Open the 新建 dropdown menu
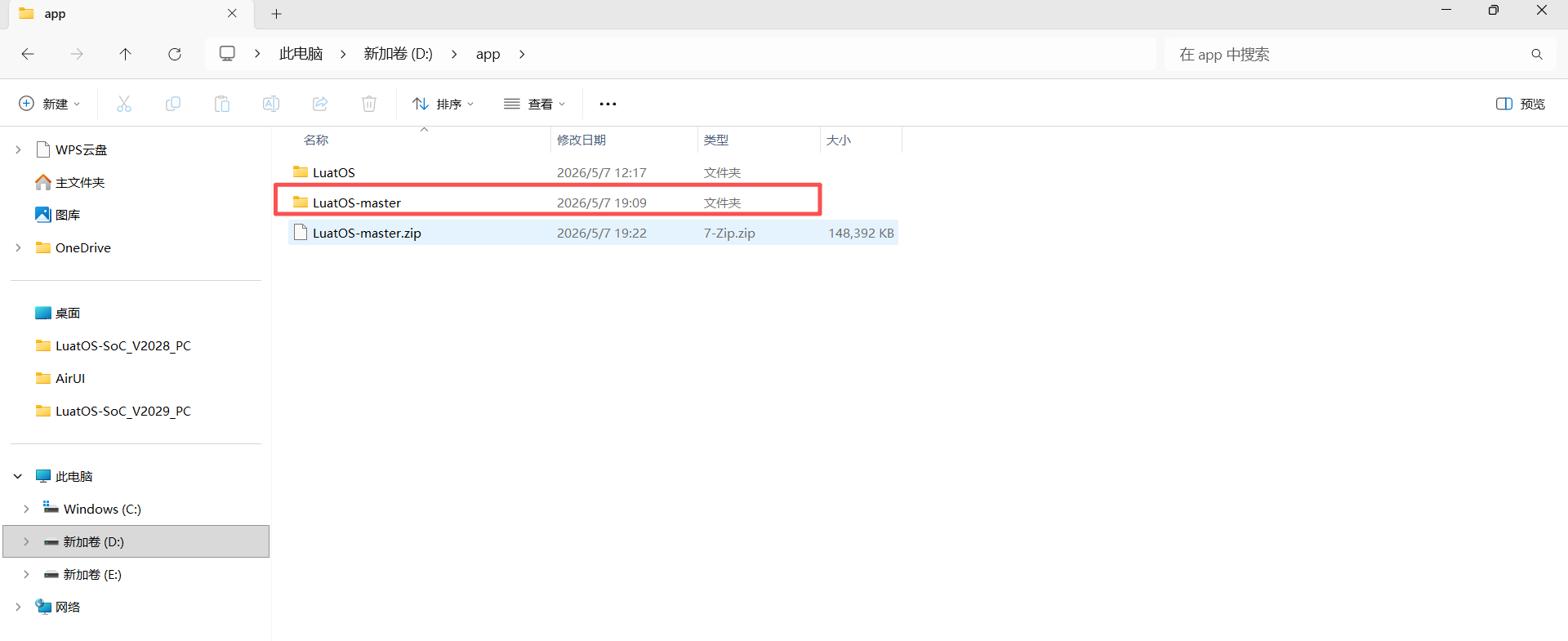1568x641 pixels. [50, 104]
